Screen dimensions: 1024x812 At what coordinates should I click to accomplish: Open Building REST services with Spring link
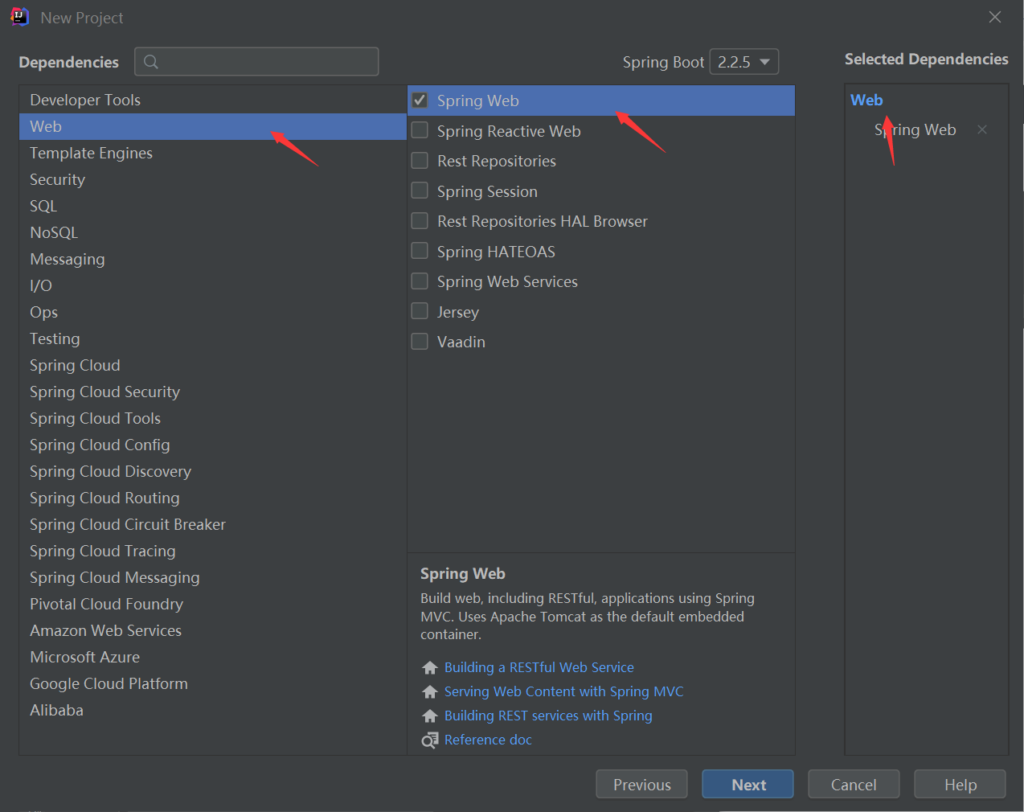tap(548, 716)
